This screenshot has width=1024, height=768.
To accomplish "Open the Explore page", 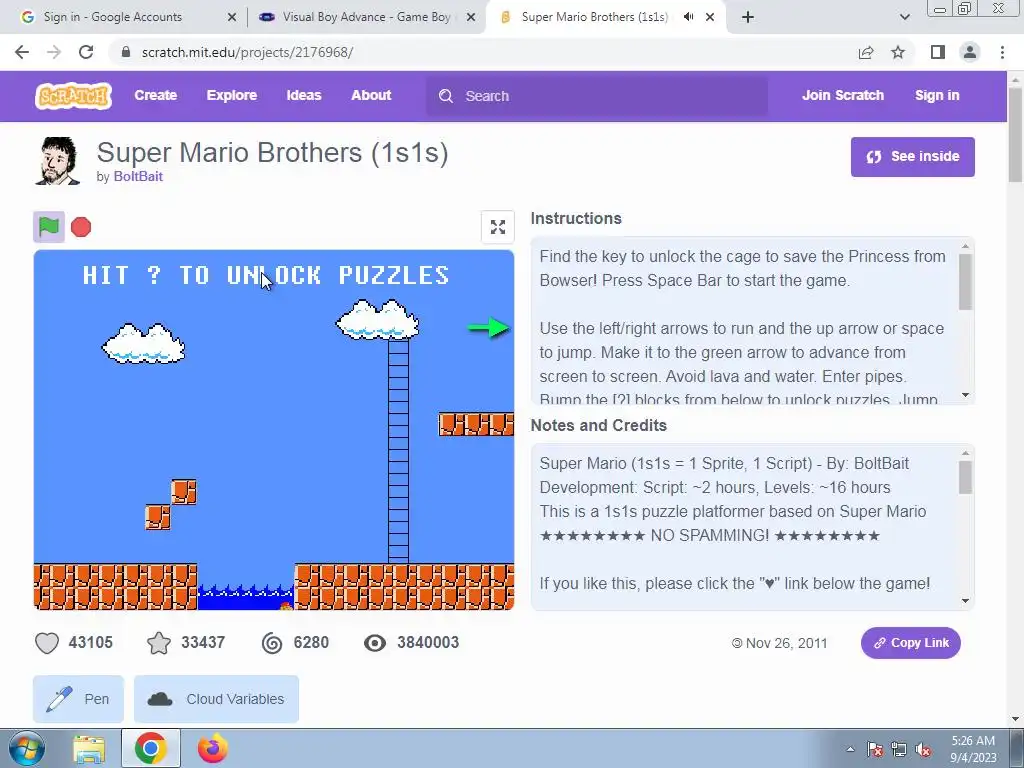I will click(x=232, y=95).
